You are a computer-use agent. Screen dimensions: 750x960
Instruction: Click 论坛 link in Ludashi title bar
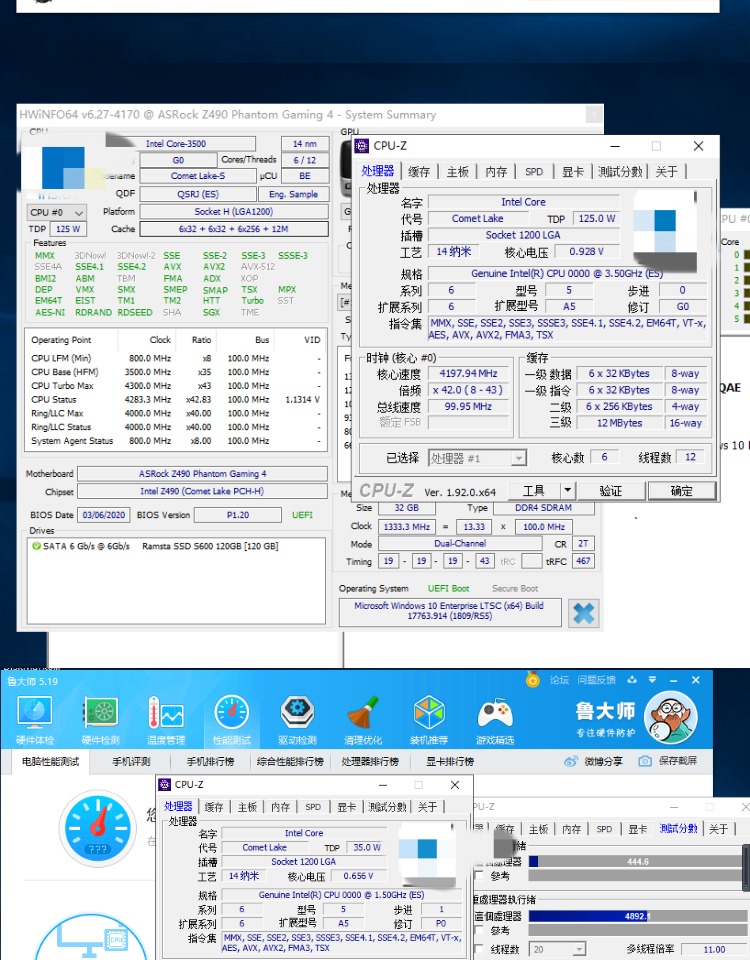[x=559, y=680]
